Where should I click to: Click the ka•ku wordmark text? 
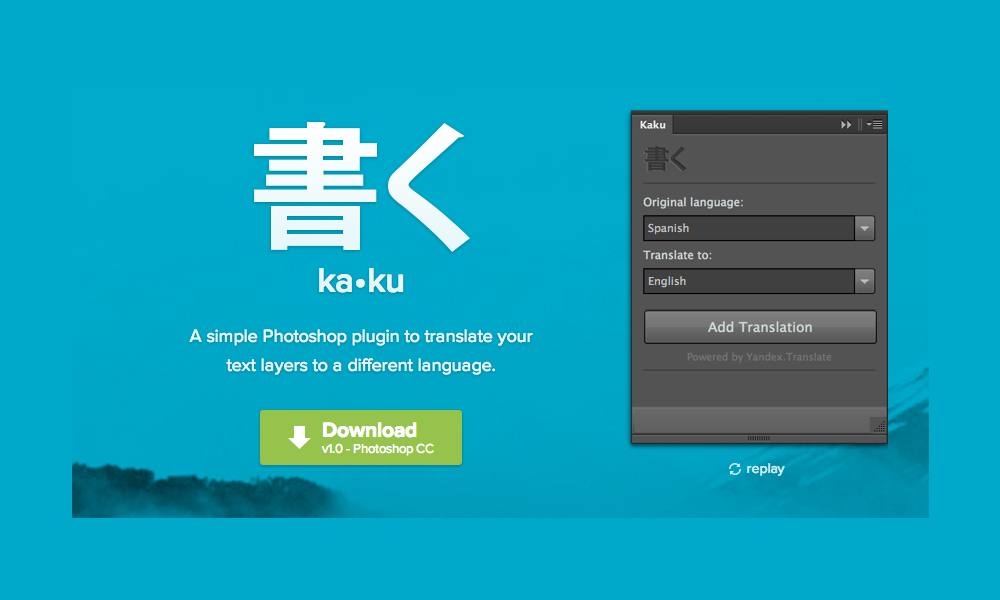(361, 281)
